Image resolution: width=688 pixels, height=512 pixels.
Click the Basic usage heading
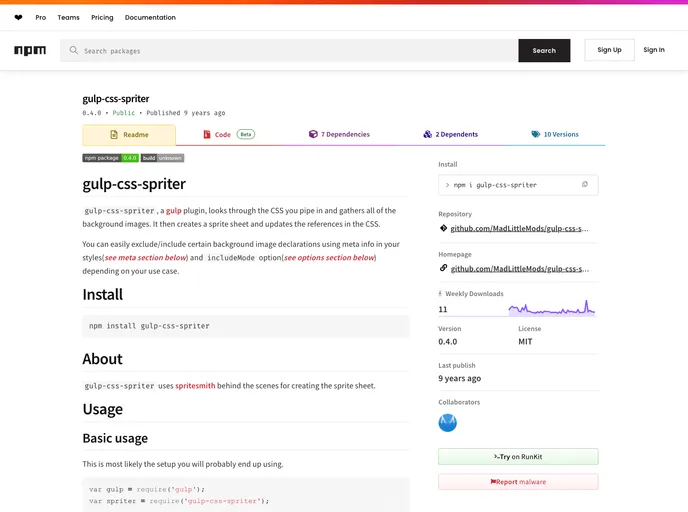[115, 438]
